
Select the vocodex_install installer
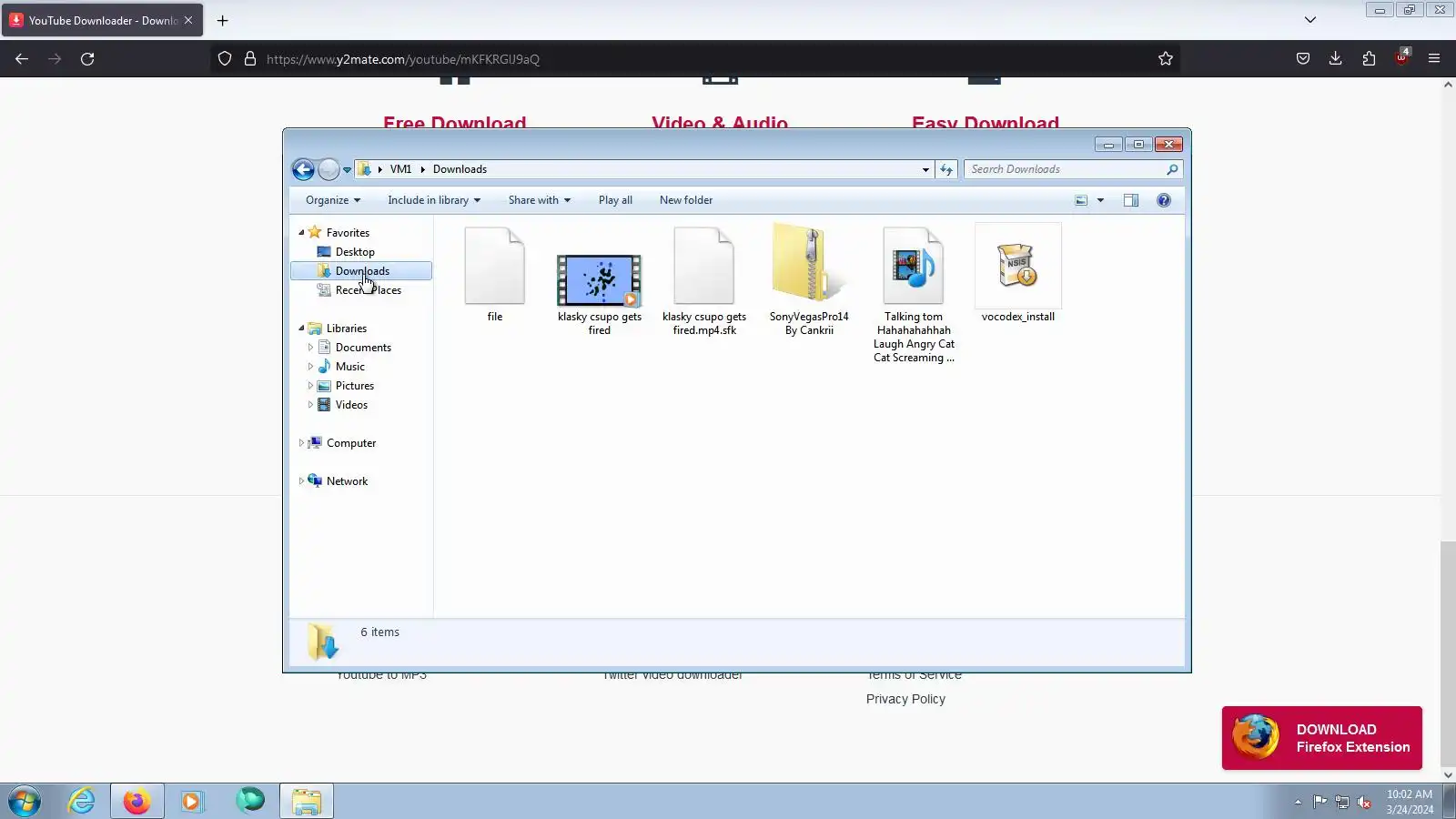click(x=1018, y=273)
